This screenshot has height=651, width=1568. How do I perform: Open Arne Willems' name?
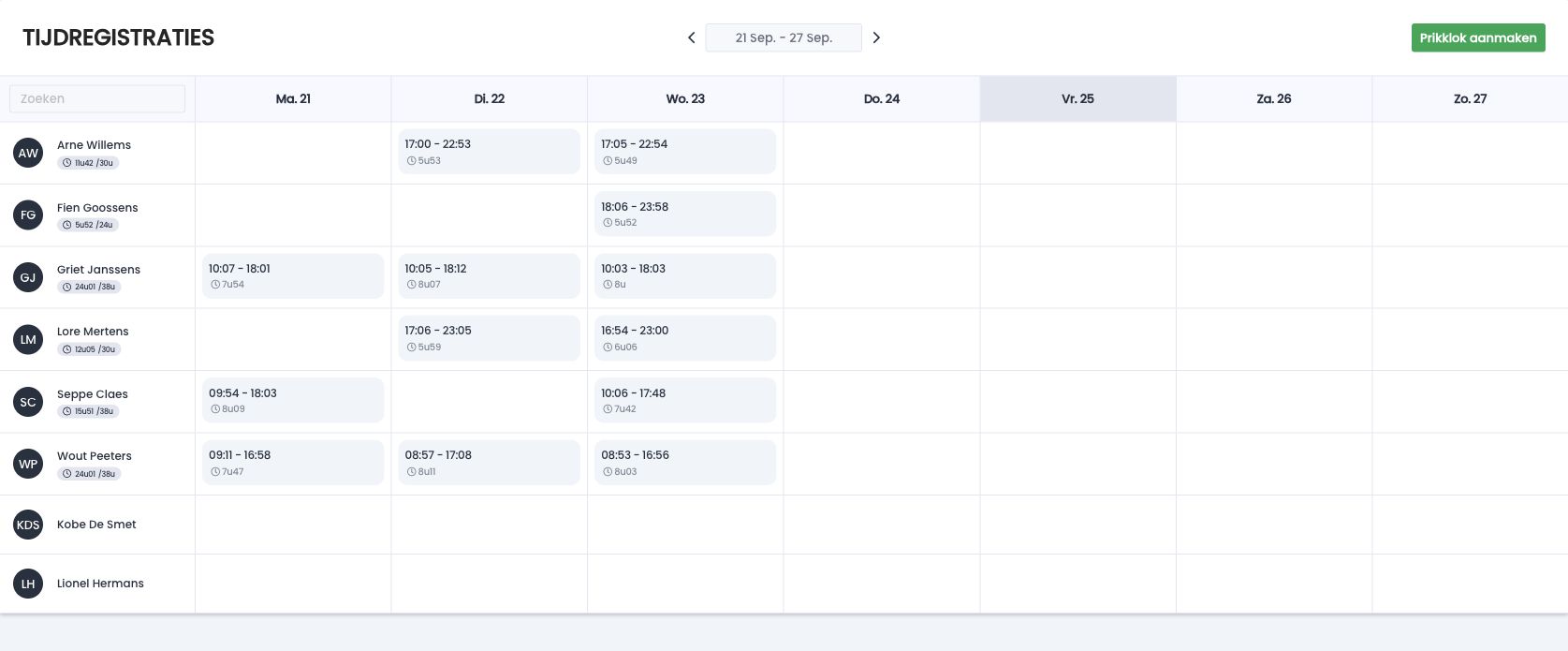(x=94, y=145)
